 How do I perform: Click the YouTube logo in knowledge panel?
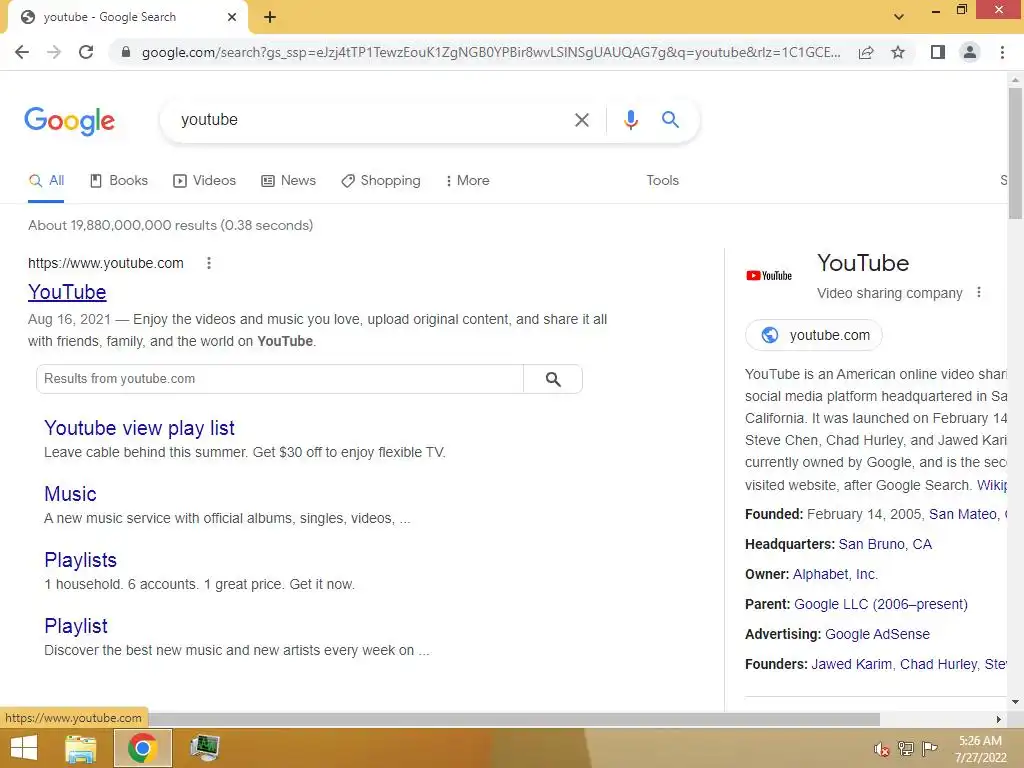point(769,276)
